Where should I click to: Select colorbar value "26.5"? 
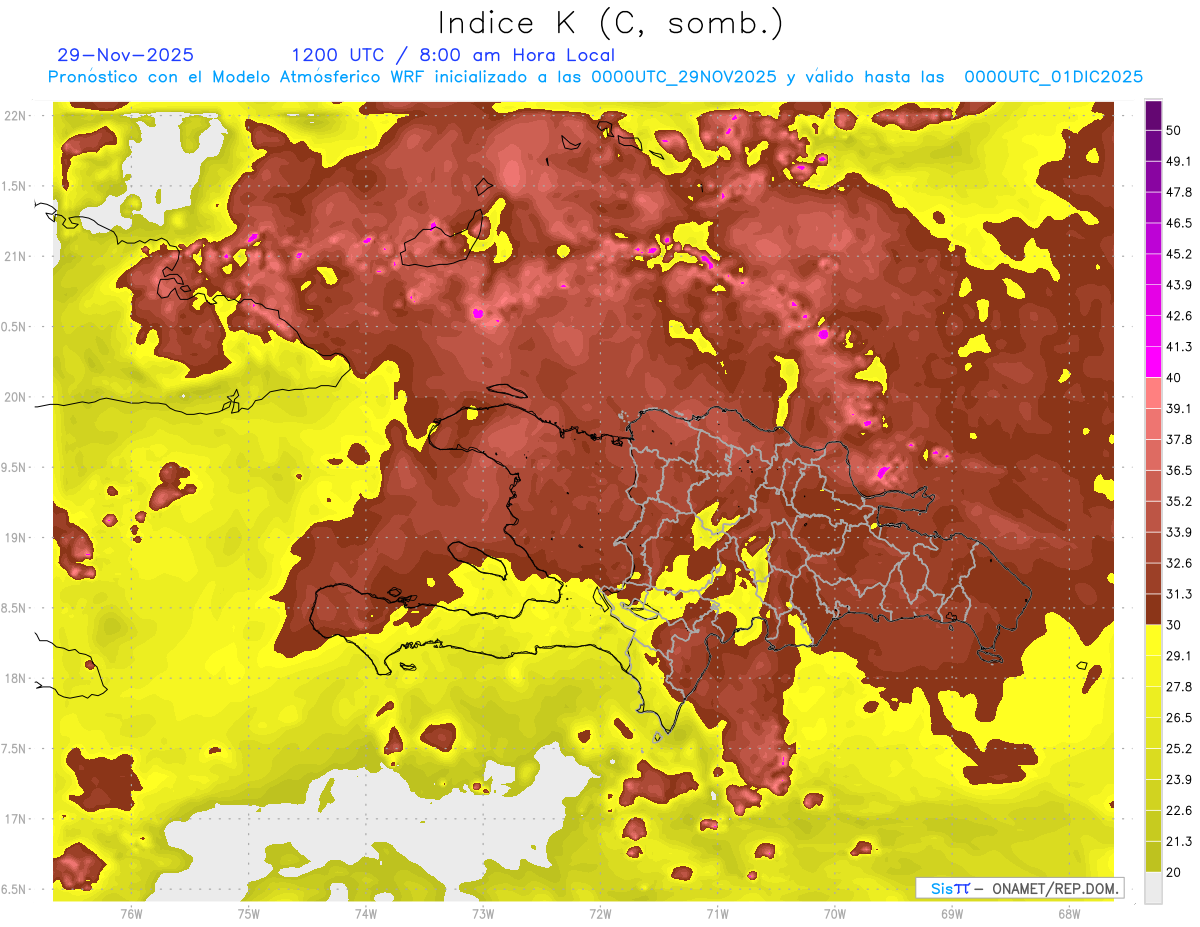pyautogui.click(x=1178, y=718)
